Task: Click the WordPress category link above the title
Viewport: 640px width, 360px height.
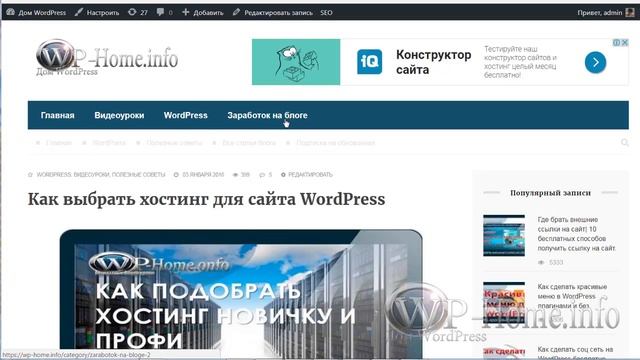Action: tap(54, 175)
